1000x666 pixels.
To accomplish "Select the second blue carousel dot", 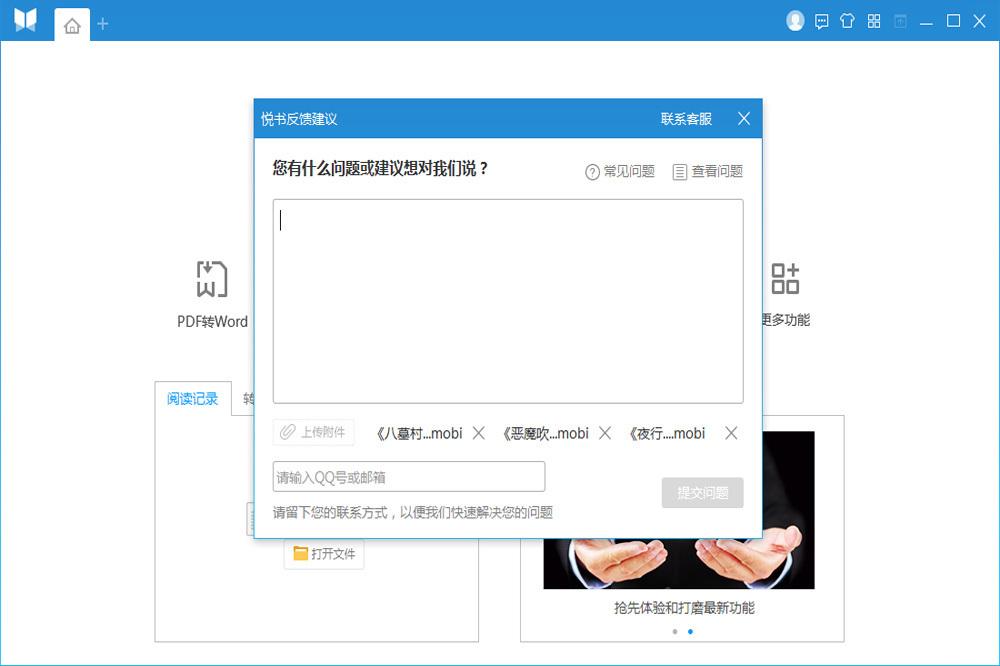I will [x=690, y=632].
